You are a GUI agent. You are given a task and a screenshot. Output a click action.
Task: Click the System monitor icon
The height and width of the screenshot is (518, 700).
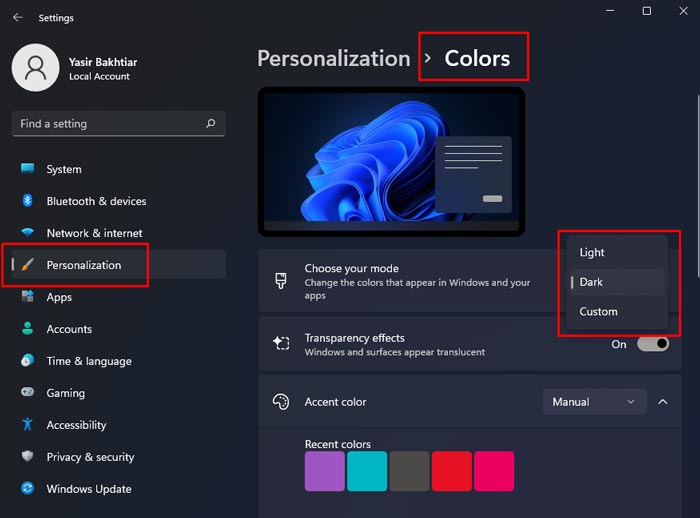[x=28, y=168]
